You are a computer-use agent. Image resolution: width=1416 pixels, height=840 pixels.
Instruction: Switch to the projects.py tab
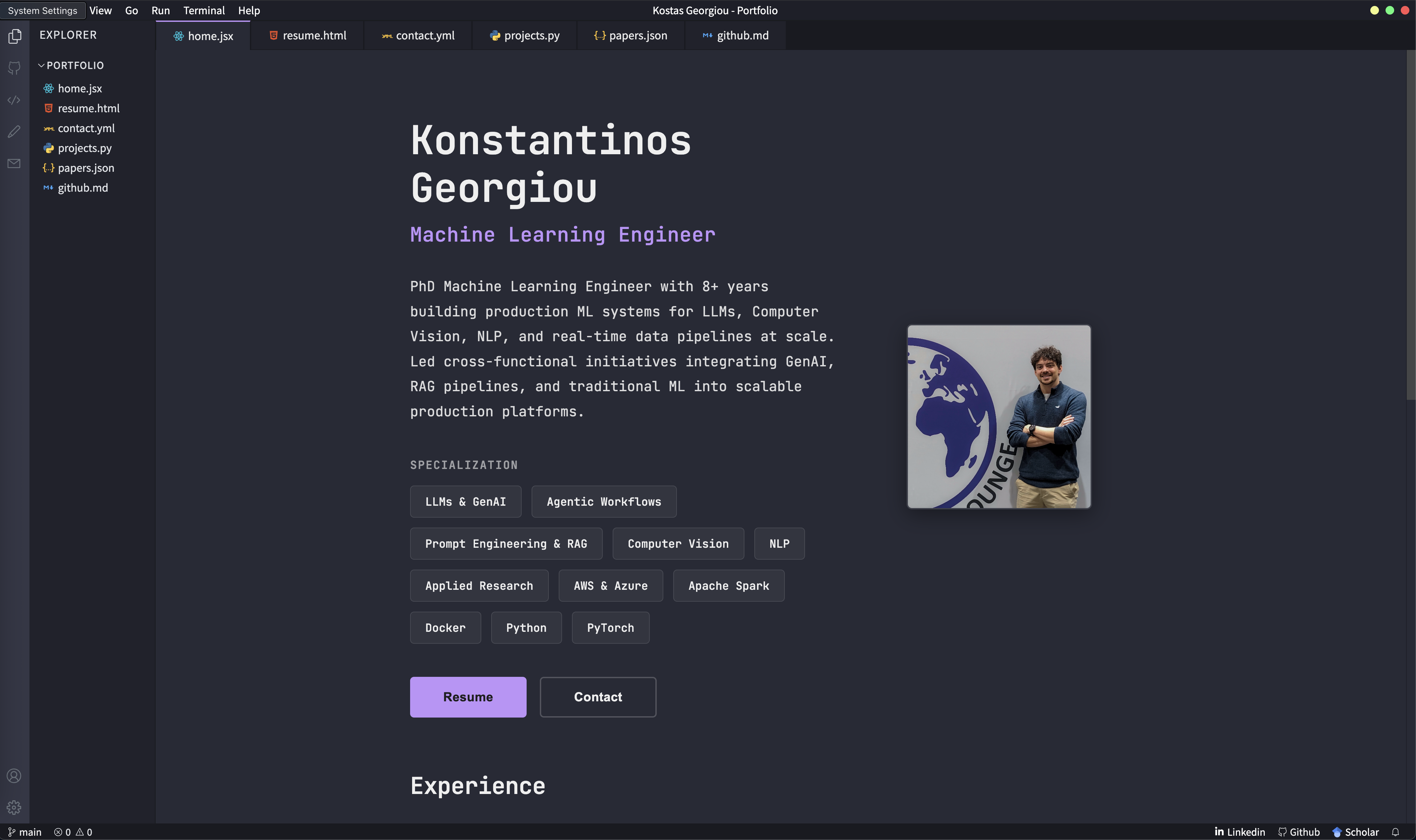525,36
